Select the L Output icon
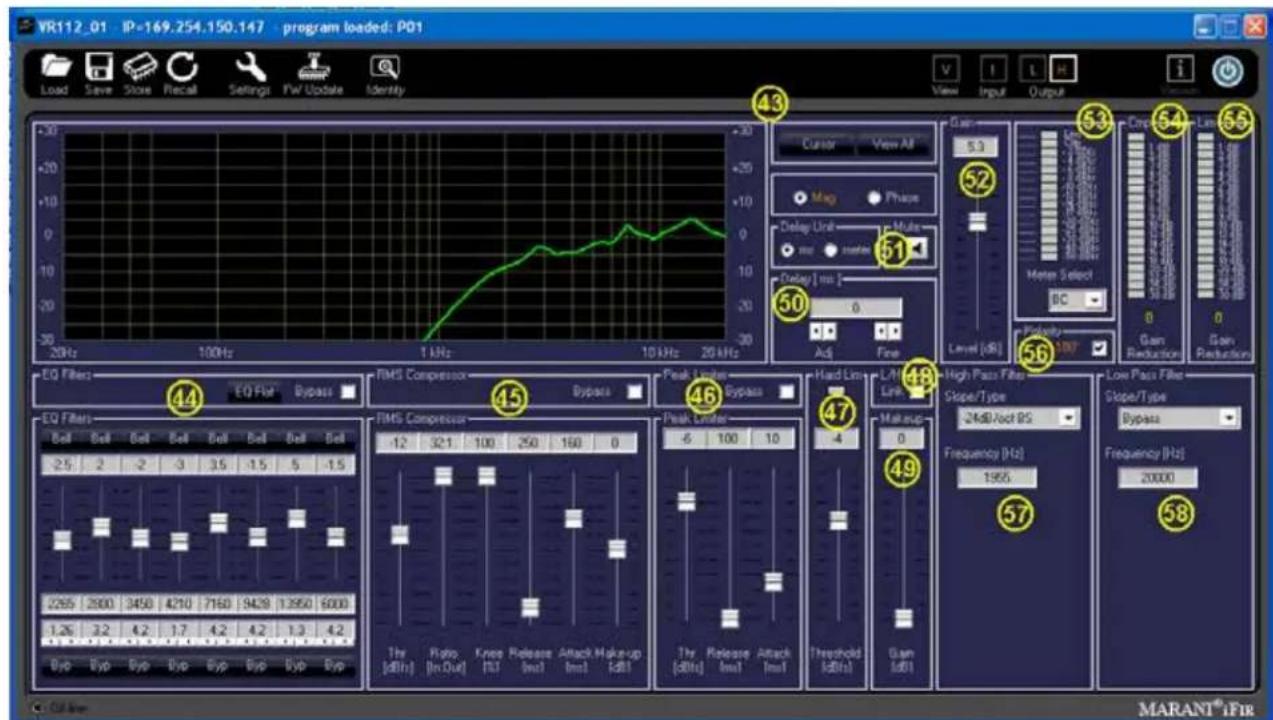This screenshot has height=720, width=1273. [1031, 68]
